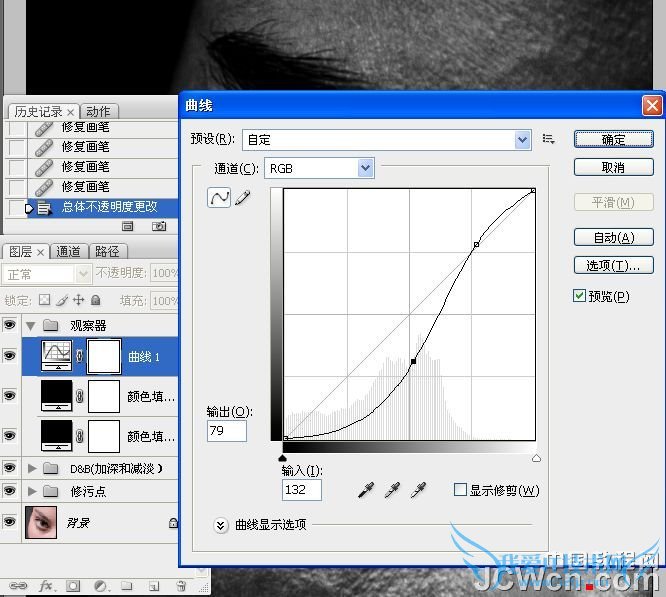666x597 pixels.
Task: Pick the white point eyedropper
Action: click(x=417, y=489)
